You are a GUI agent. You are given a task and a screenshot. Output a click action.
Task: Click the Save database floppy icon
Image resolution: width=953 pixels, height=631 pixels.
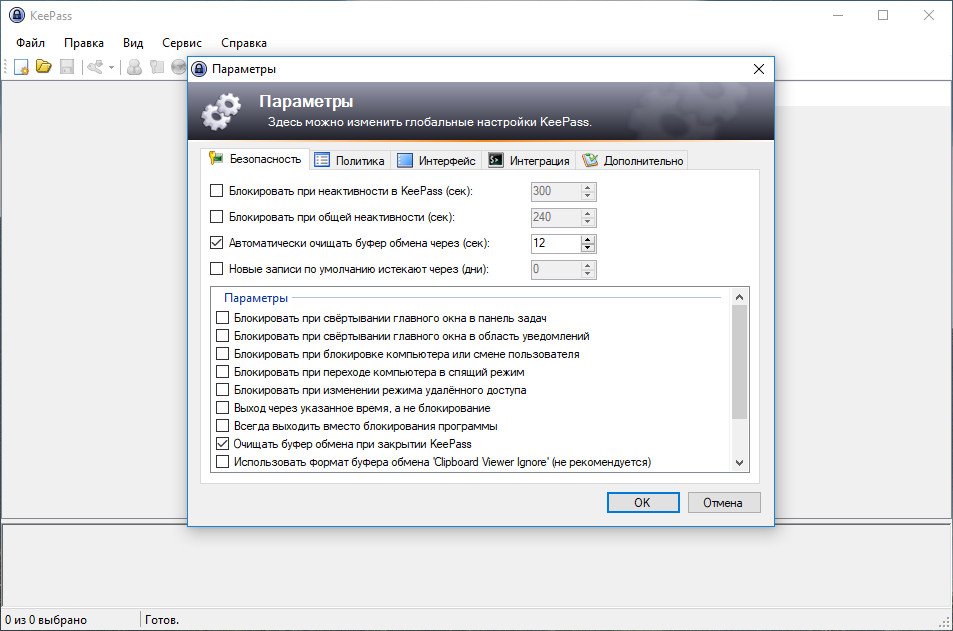click(67, 66)
